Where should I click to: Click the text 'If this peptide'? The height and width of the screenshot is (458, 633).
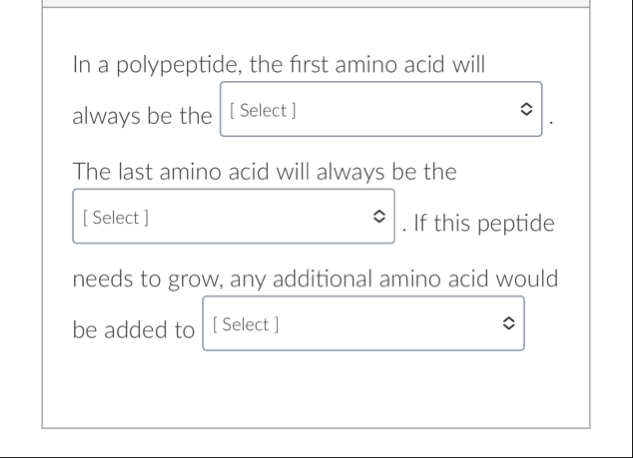click(484, 223)
